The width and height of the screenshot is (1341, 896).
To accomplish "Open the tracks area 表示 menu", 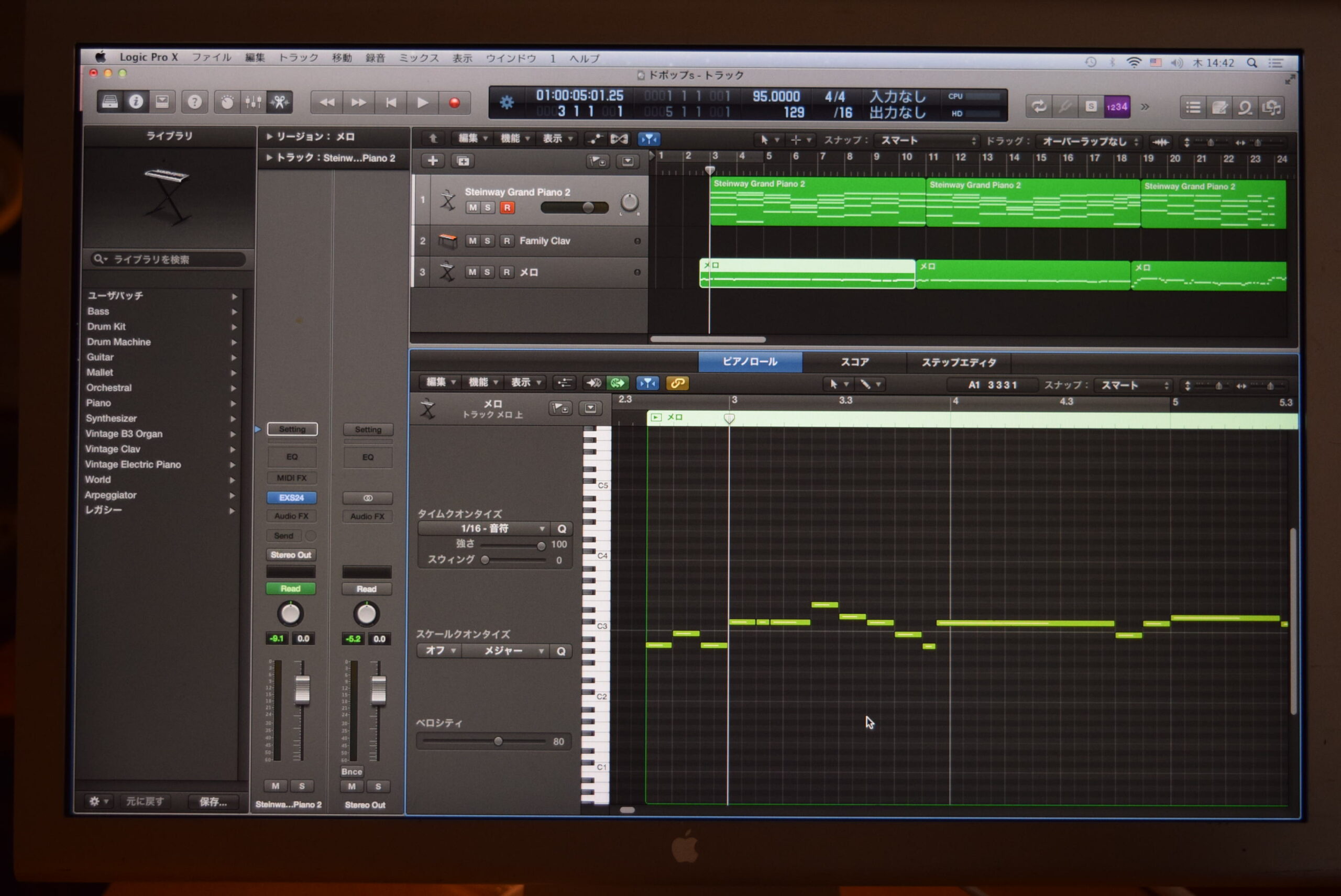I will tap(557, 138).
